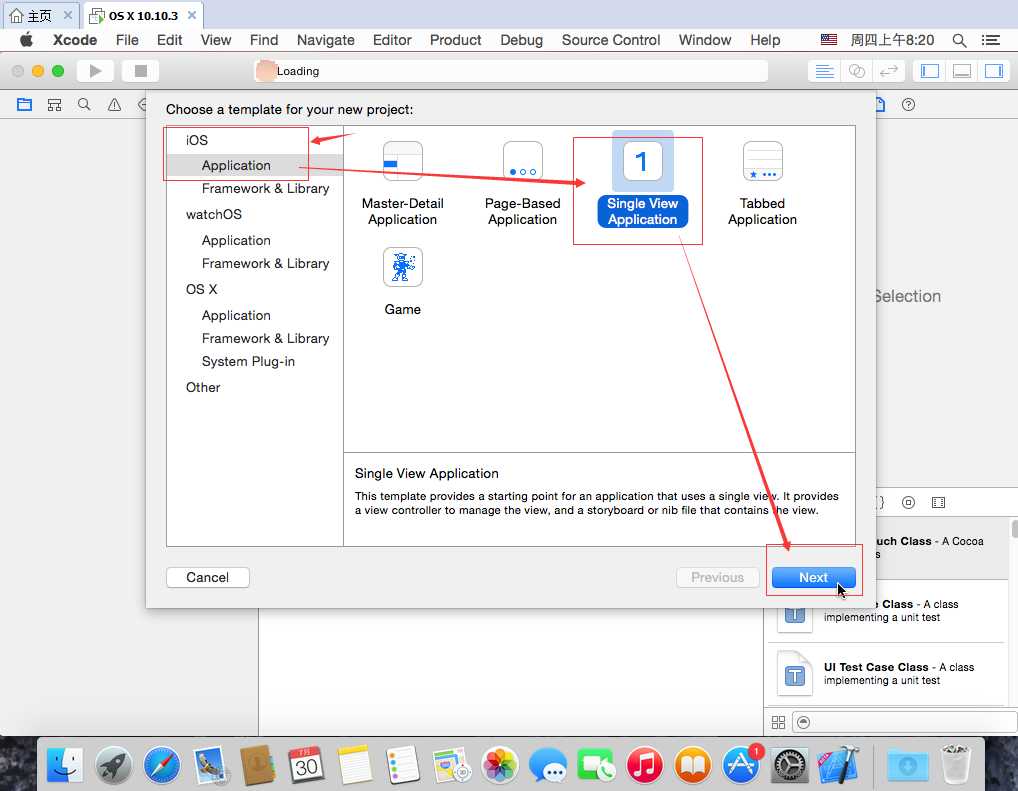Close the OS X 10.10.3 tab

192,15
